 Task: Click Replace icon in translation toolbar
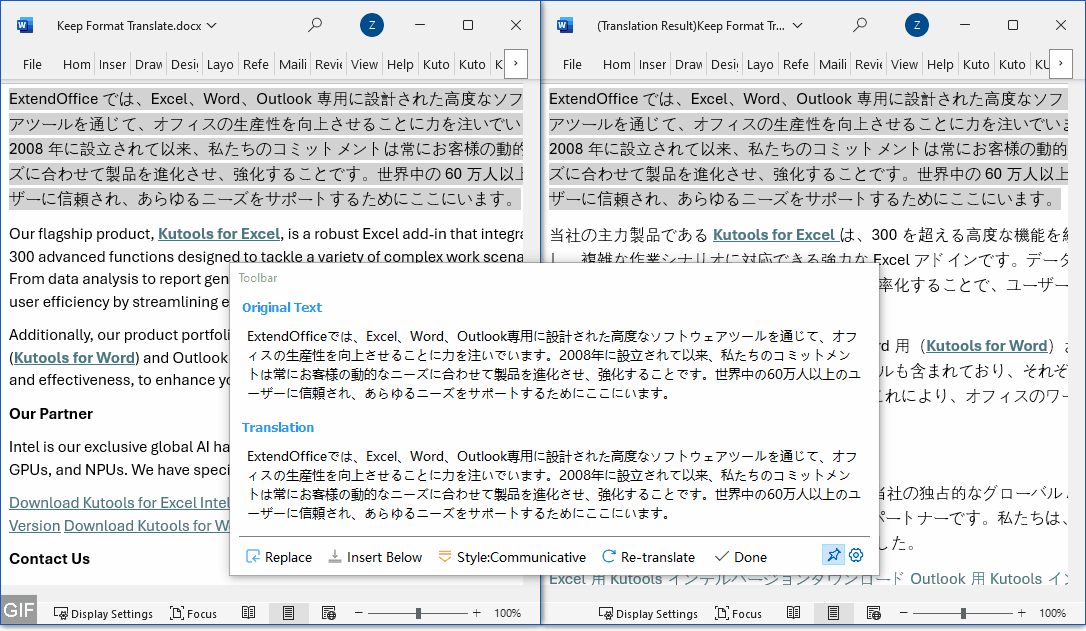coord(253,556)
